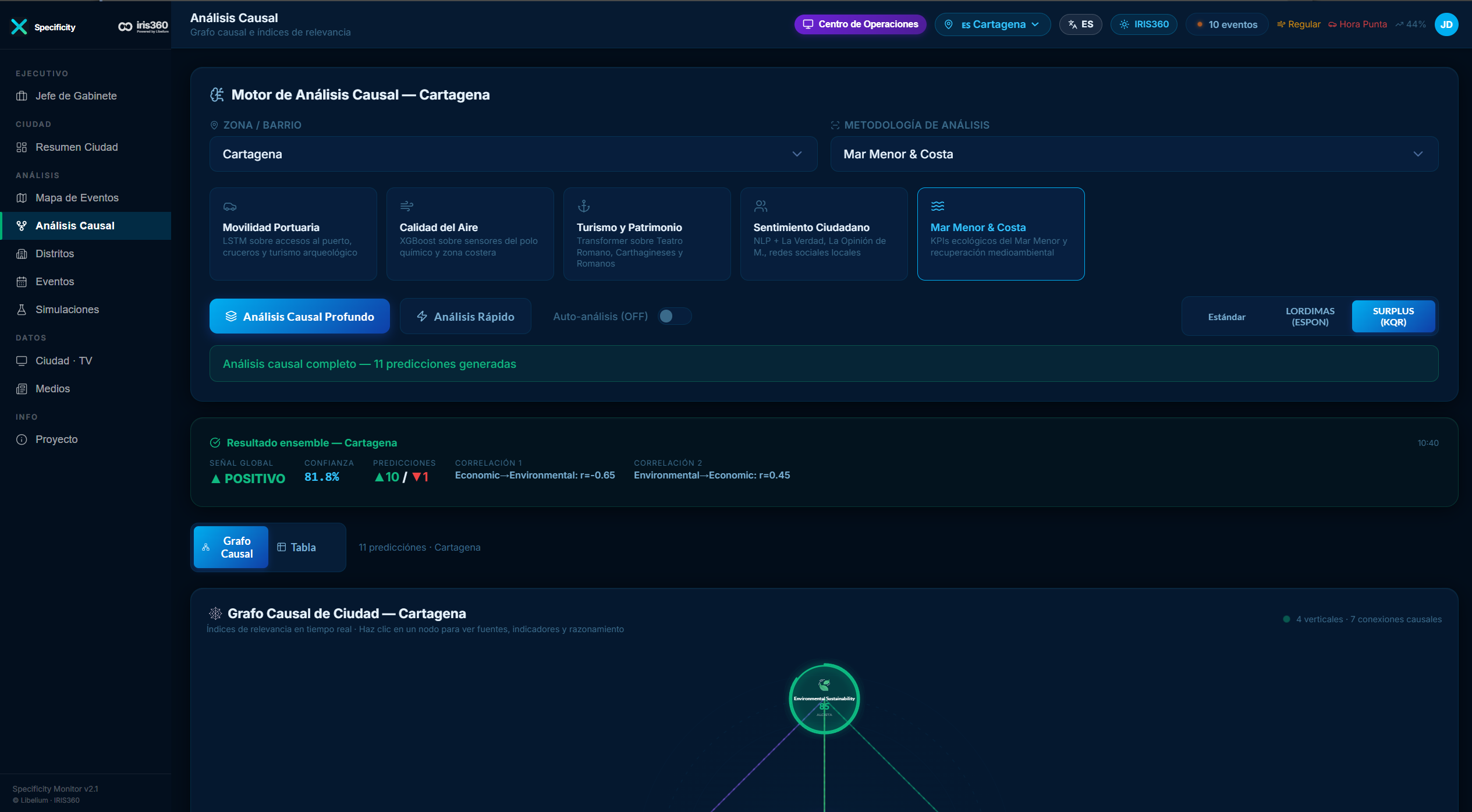The image size is (1472, 812).
Task: Expand the Zona / Barrio Cartagena dropdown
Action: tap(513, 154)
